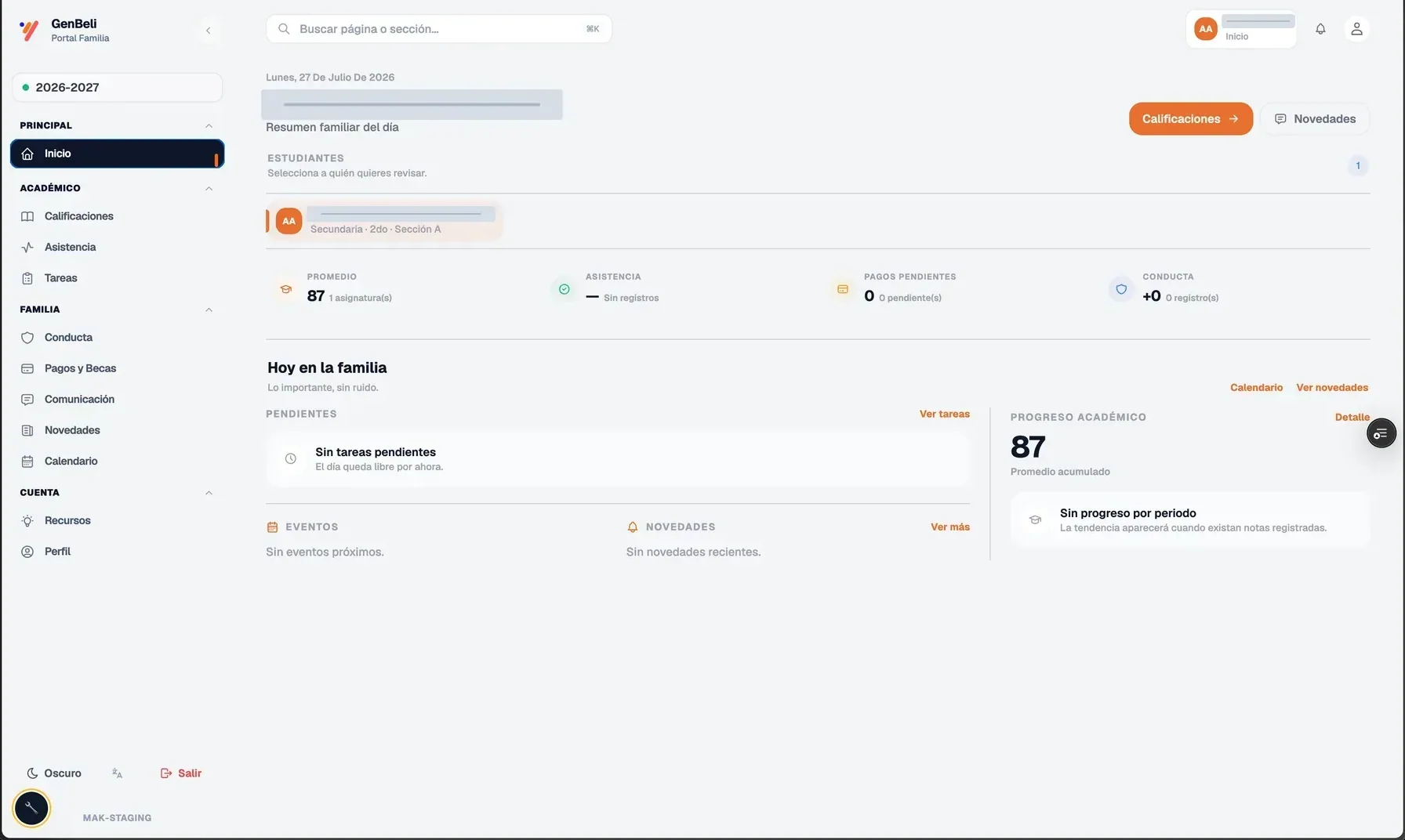
Task: Click the orange Calificaciones button
Action: [1190, 119]
